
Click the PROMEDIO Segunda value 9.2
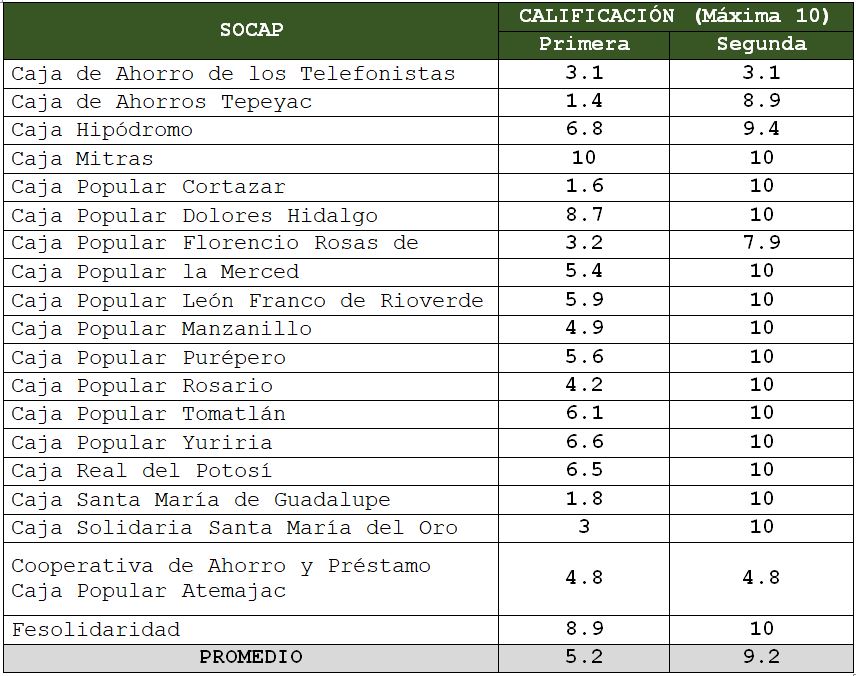[761, 657]
